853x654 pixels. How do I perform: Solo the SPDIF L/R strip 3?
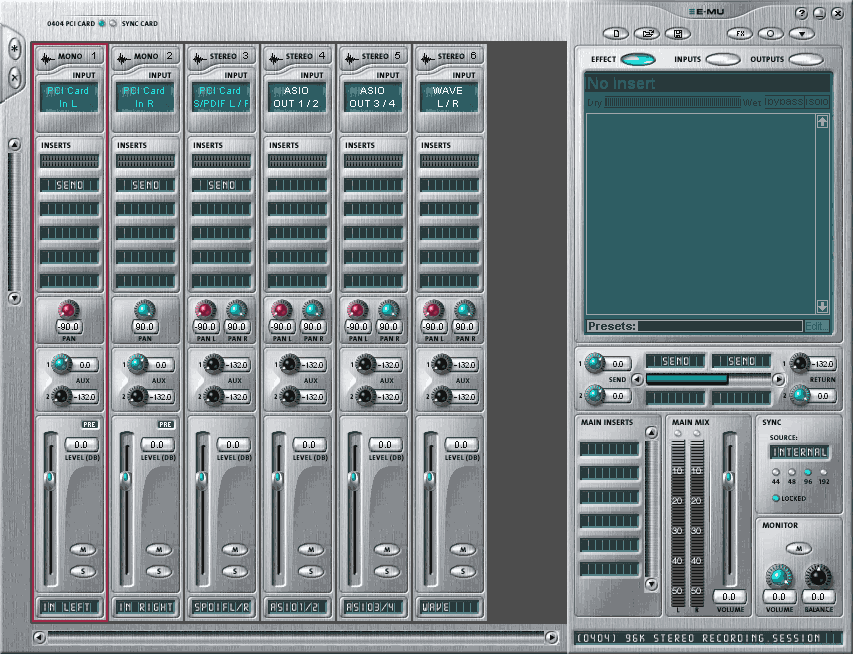pos(235,571)
